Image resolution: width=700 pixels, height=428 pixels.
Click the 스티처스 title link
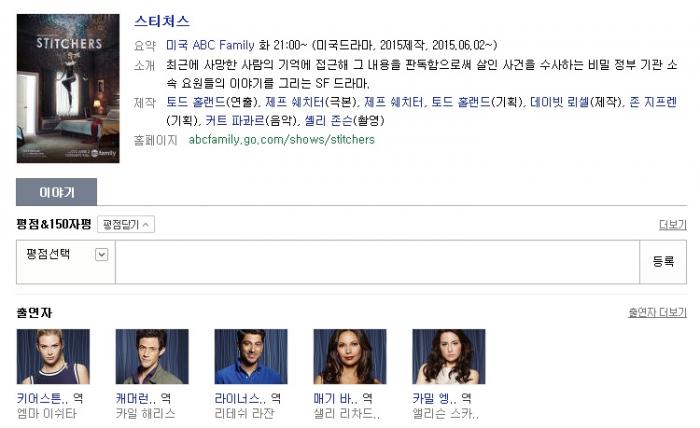162,21
